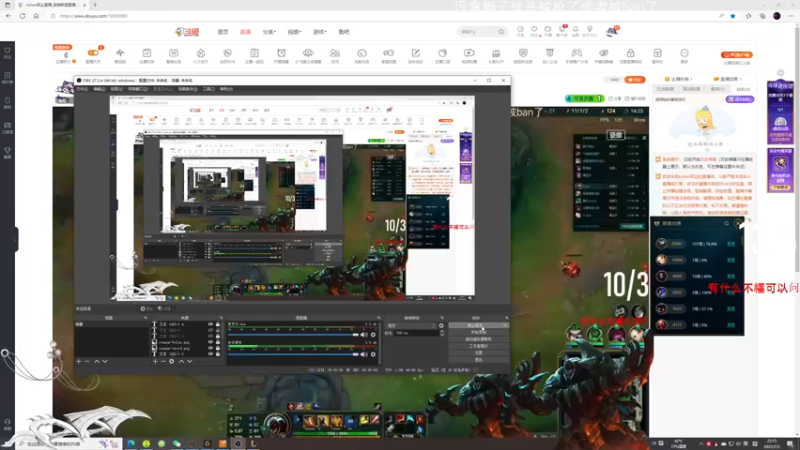Open the second menu in OBS menu bar
The image size is (800, 450).
99,89
